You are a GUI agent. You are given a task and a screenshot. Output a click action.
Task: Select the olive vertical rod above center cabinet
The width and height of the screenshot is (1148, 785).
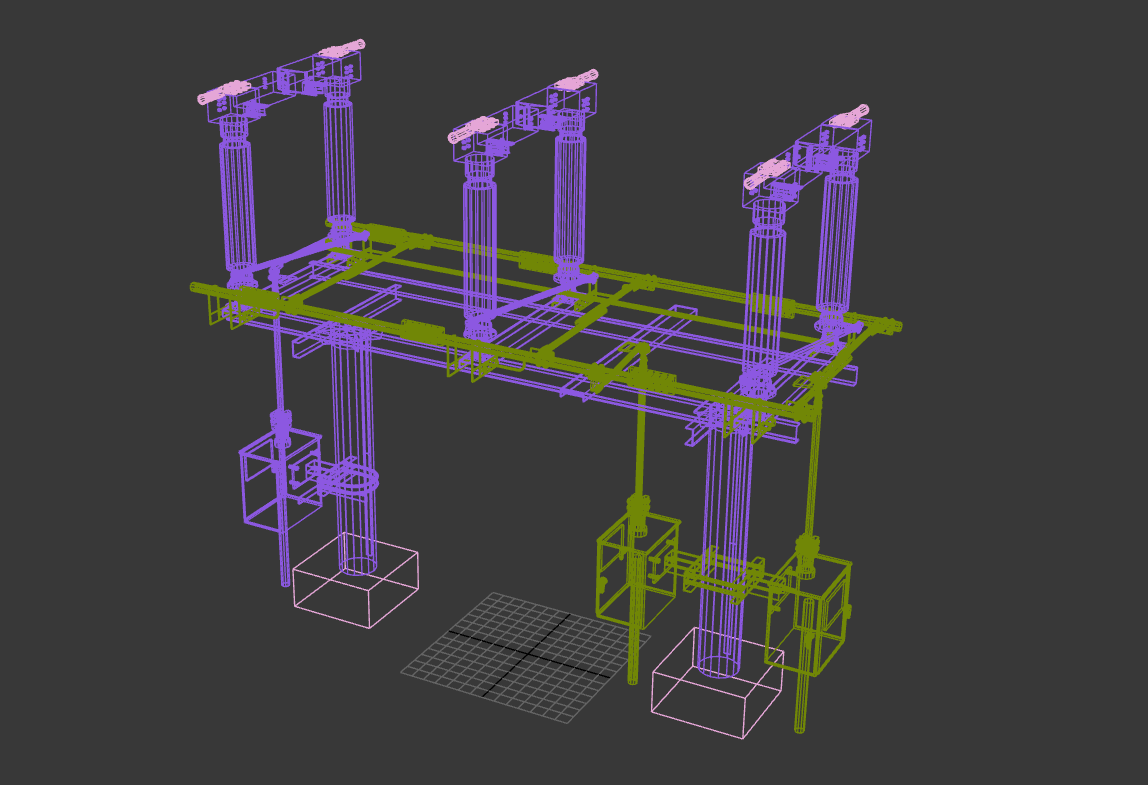coord(639,440)
